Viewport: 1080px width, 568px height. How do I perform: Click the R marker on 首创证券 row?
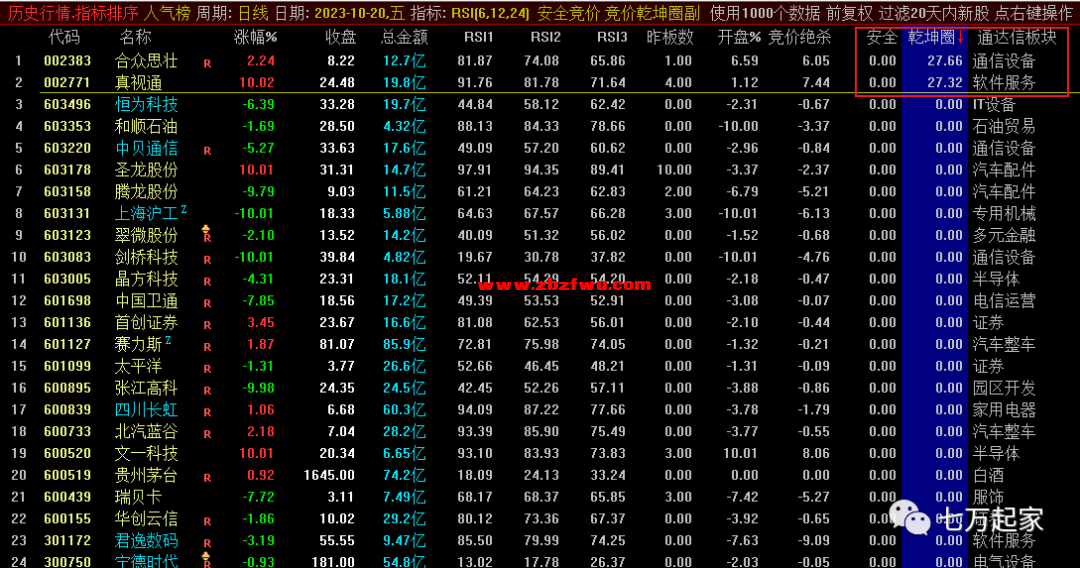[207, 326]
